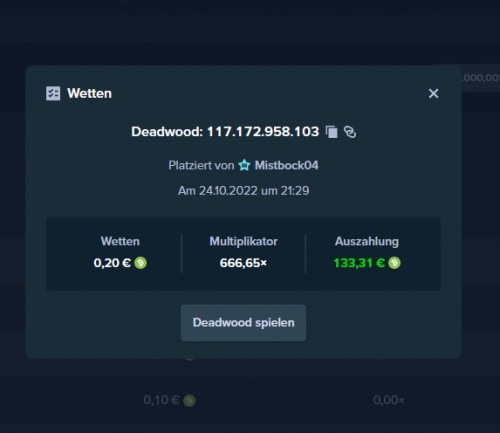Viewport: 500px width, 433px height.
Task: Click the date Am 24.10.2022 um 21:29
Action: [243, 191]
